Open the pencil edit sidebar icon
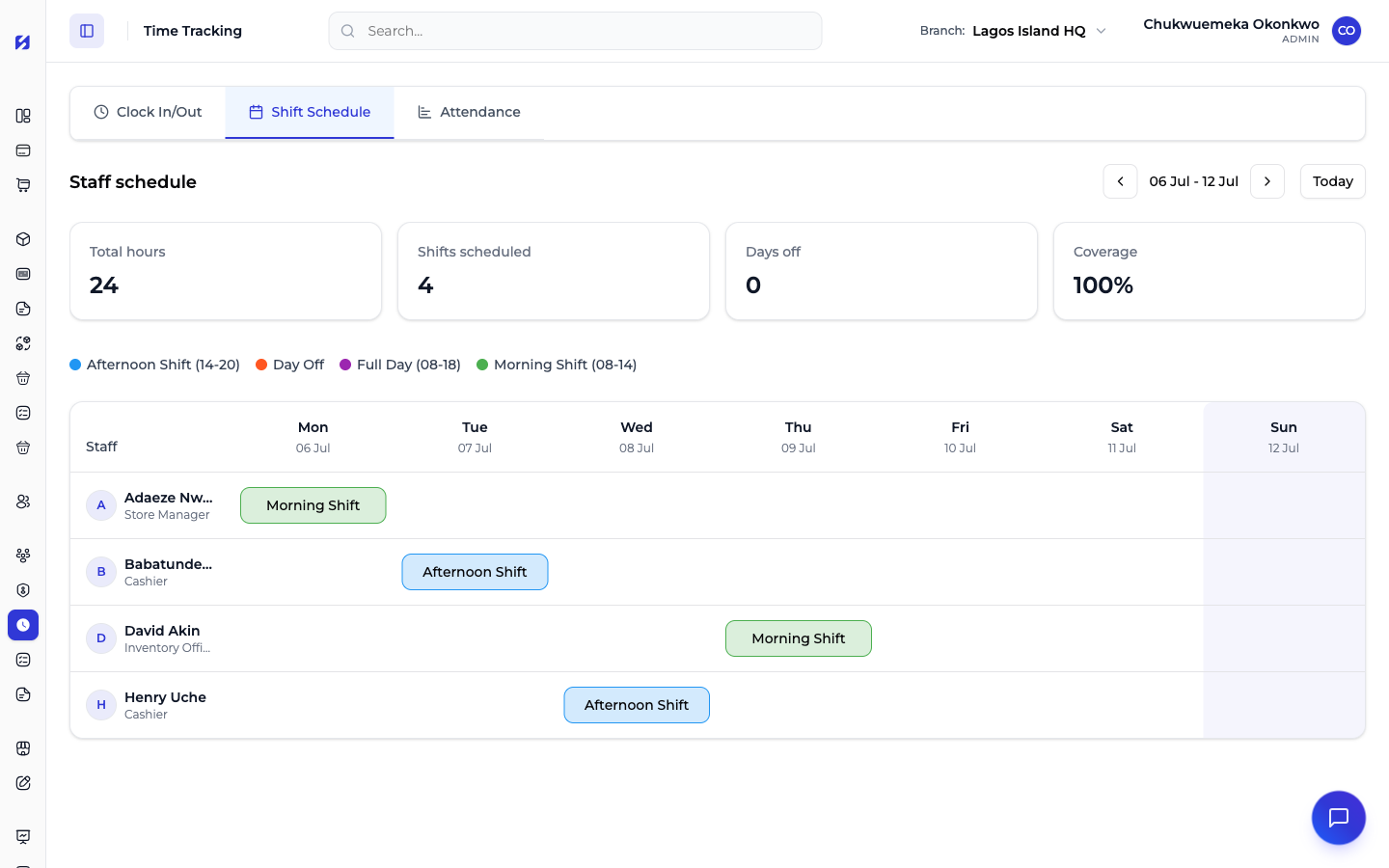Viewport: 1389px width, 868px height. pos(23,783)
